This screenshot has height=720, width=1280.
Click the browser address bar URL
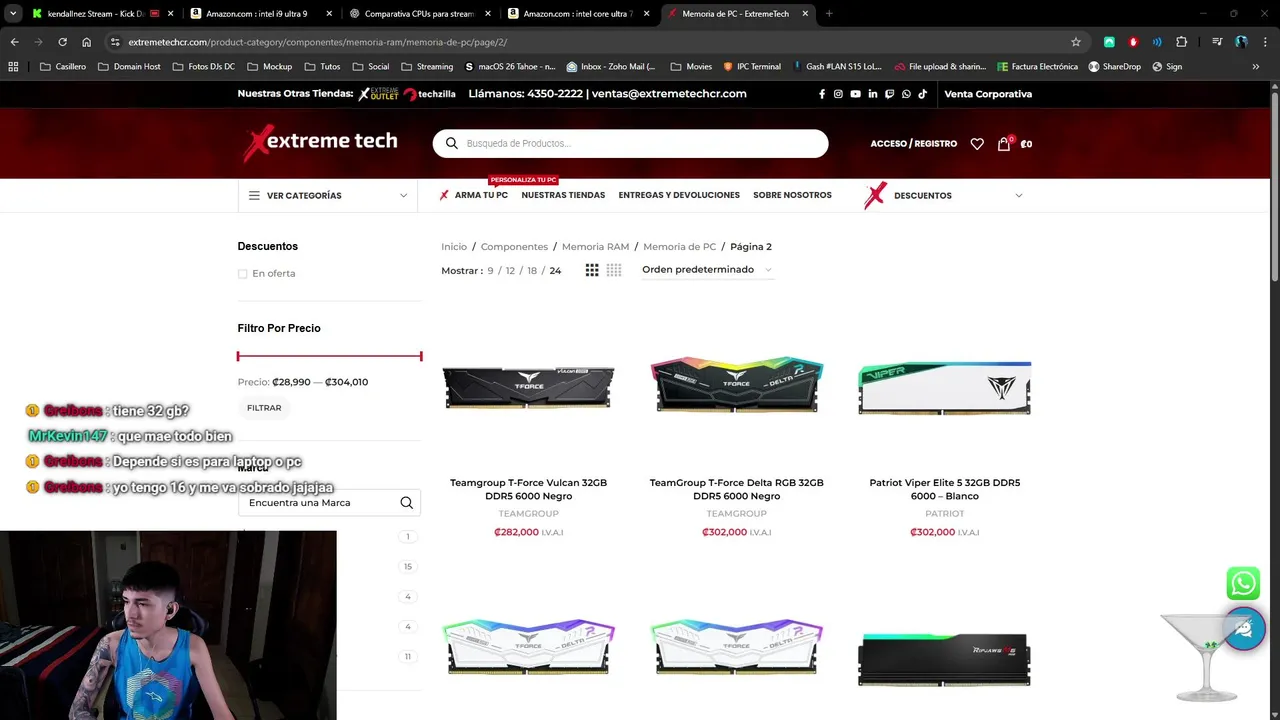318,42
